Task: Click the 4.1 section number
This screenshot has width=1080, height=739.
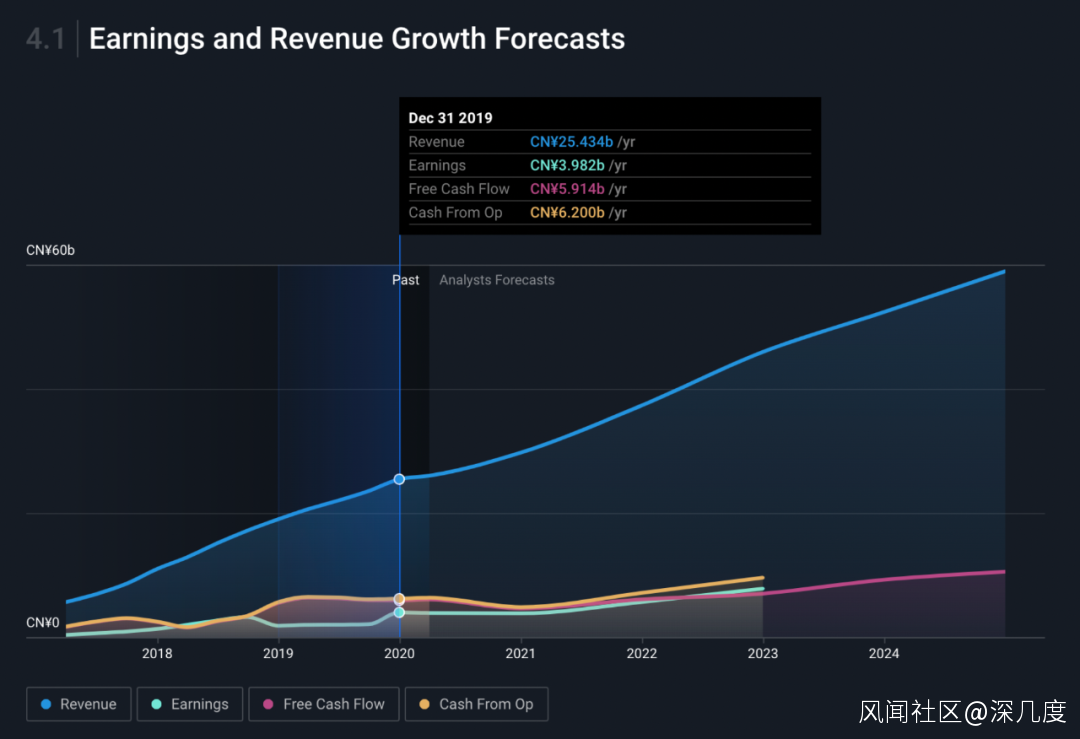Action: pos(45,39)
